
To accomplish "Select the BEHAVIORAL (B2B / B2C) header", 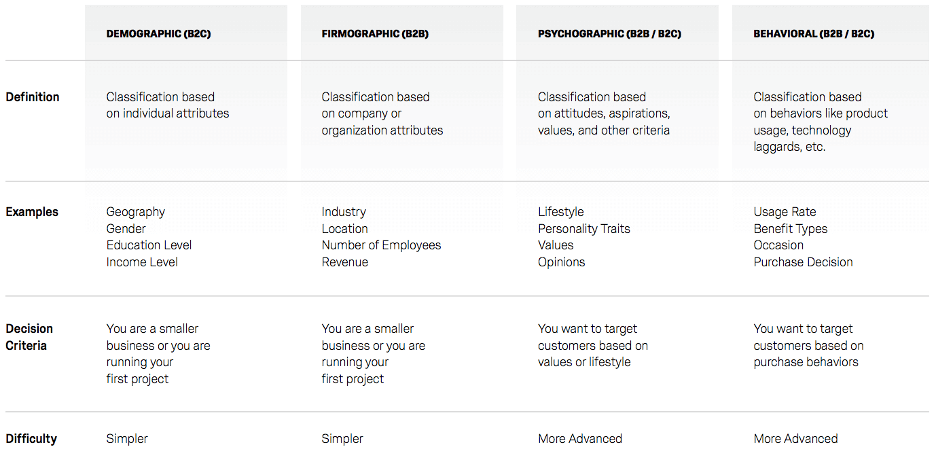I will (814, 34).
